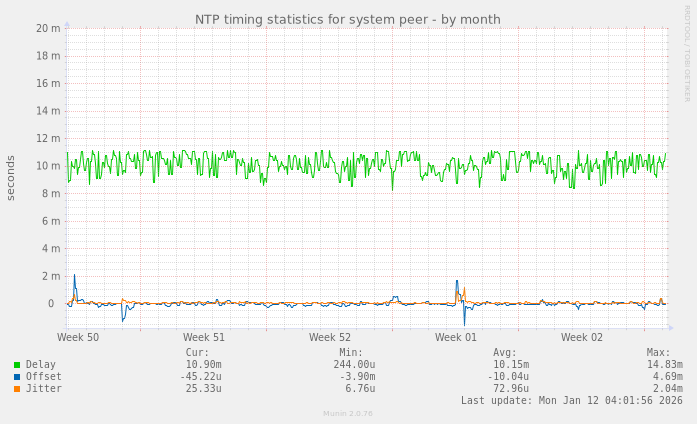Click Delay current value '10.90m'

coord(204,365)
